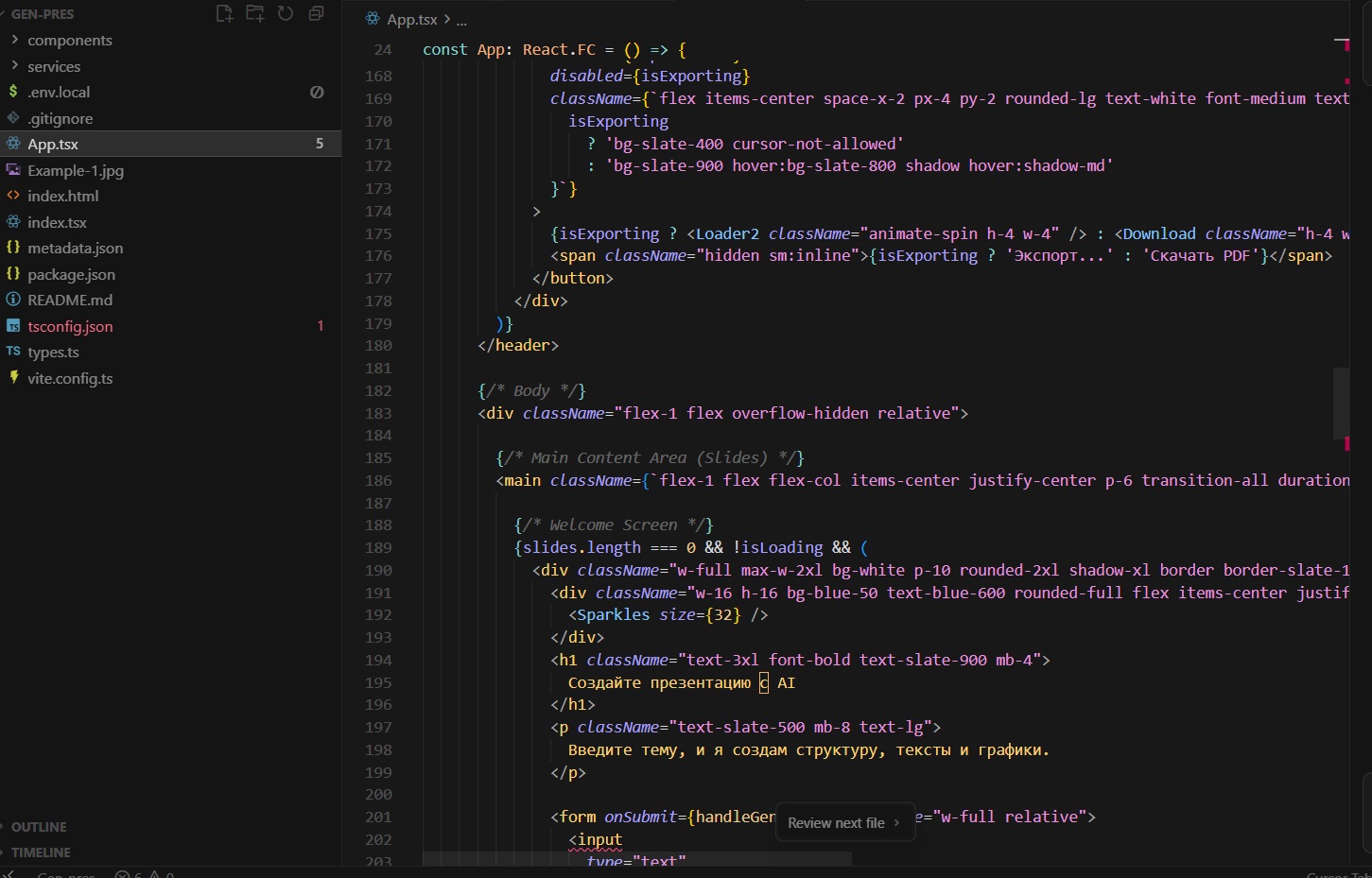Viewport: 1372px width, 878px height.
Task: Click the editor vertical scrollbar thumb
Action: pos(1341,402)
